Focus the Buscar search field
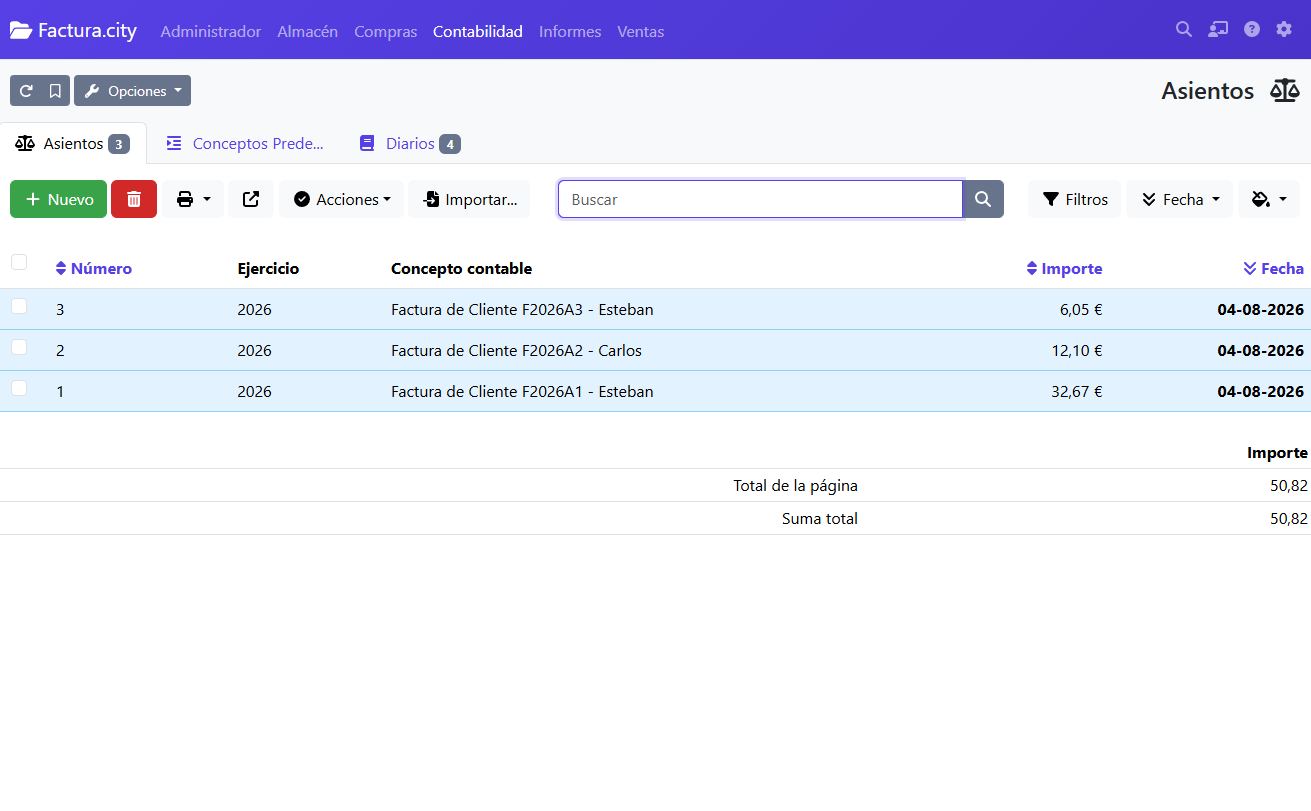 point(760,199)
